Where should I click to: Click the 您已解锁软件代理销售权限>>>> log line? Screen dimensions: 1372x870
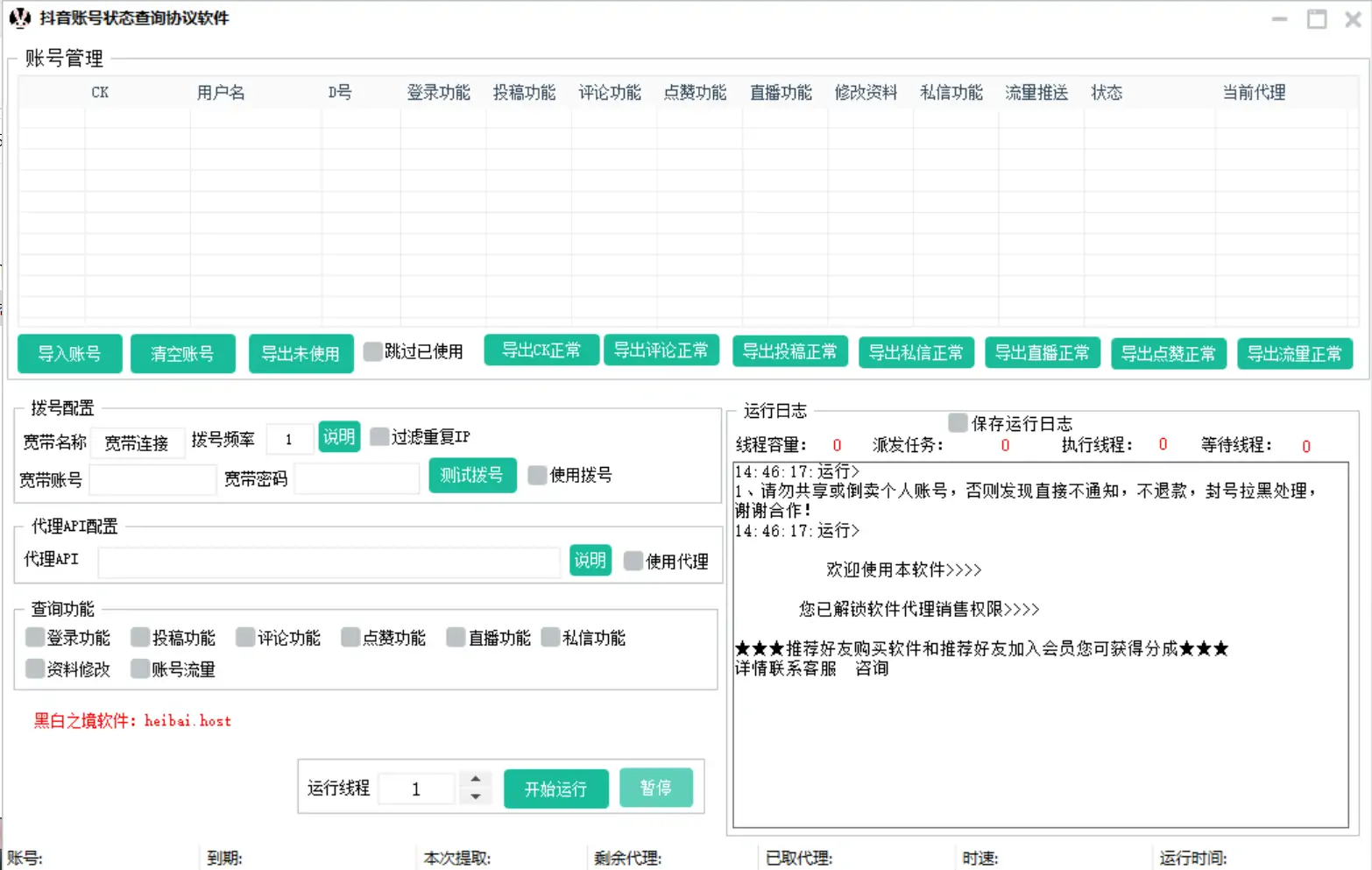919,609
